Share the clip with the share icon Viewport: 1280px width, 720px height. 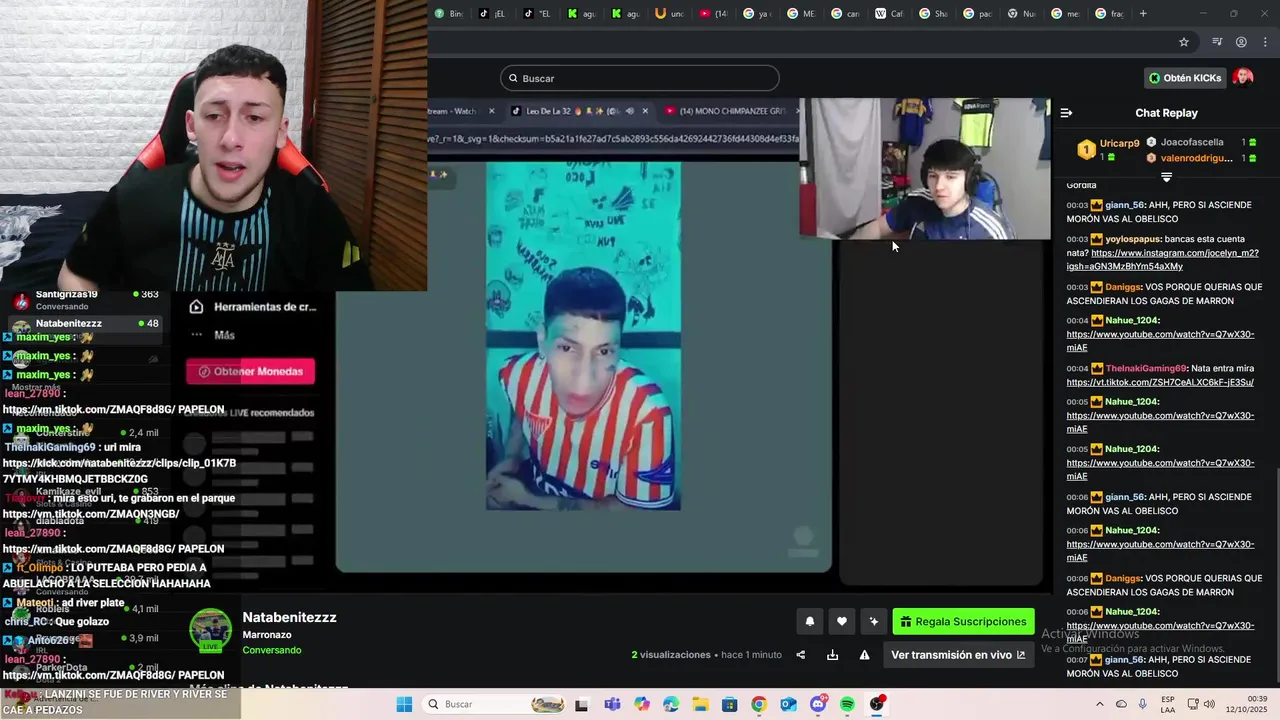point(800,655)
